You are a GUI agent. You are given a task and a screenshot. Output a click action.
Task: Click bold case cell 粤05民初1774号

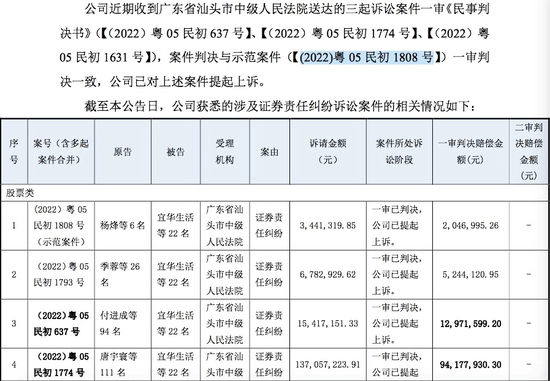61,365
